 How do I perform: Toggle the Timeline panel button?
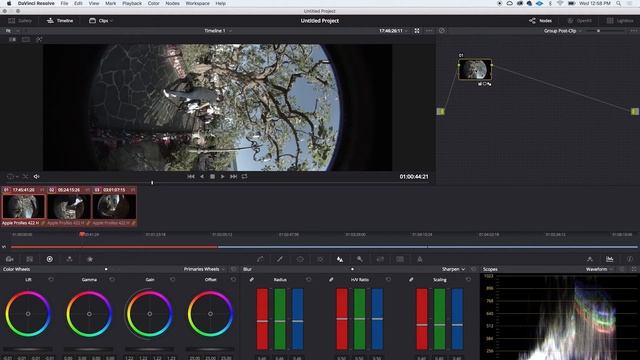[x=60, y=20]
